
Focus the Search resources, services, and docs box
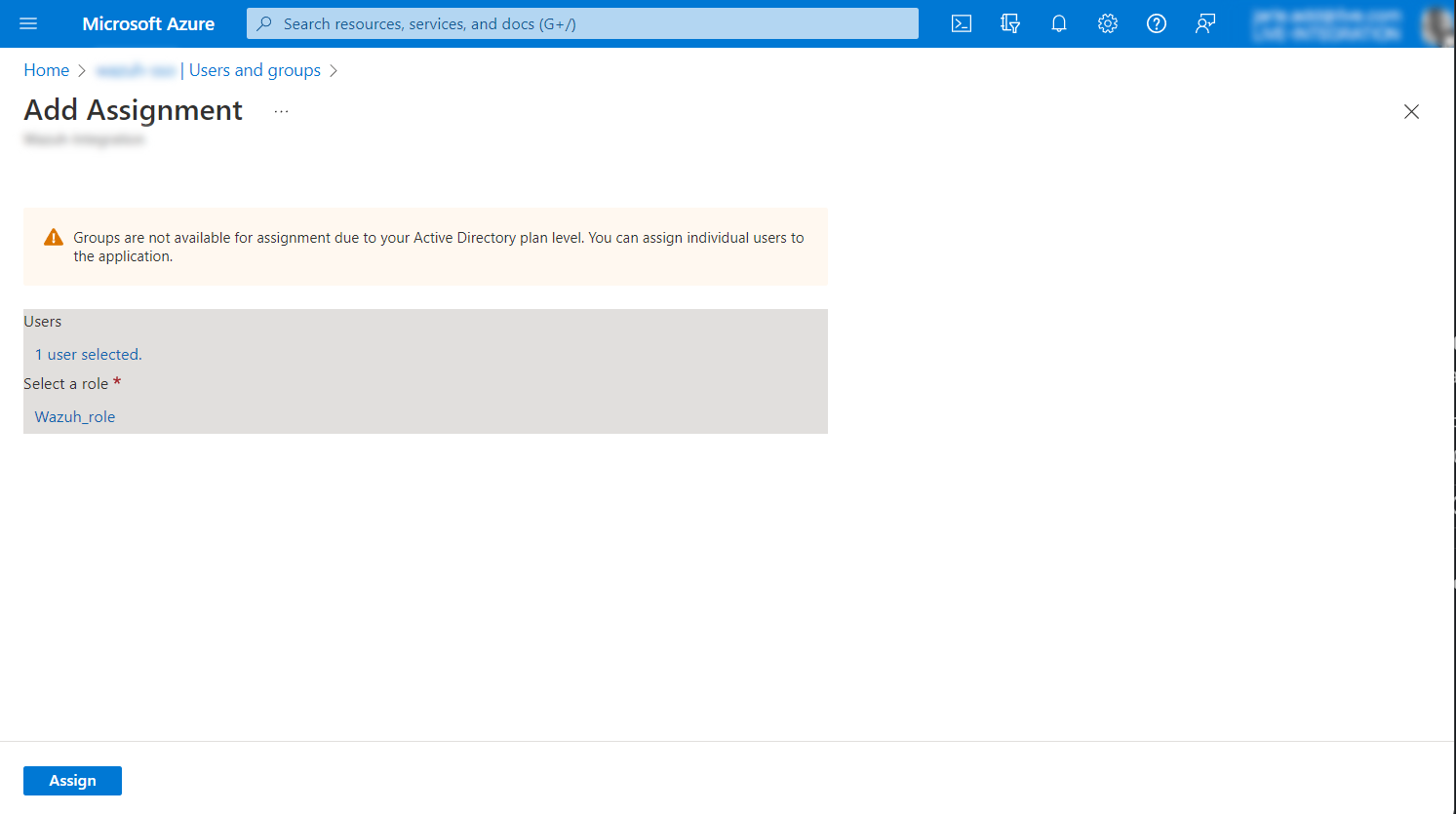pos(582,23)
